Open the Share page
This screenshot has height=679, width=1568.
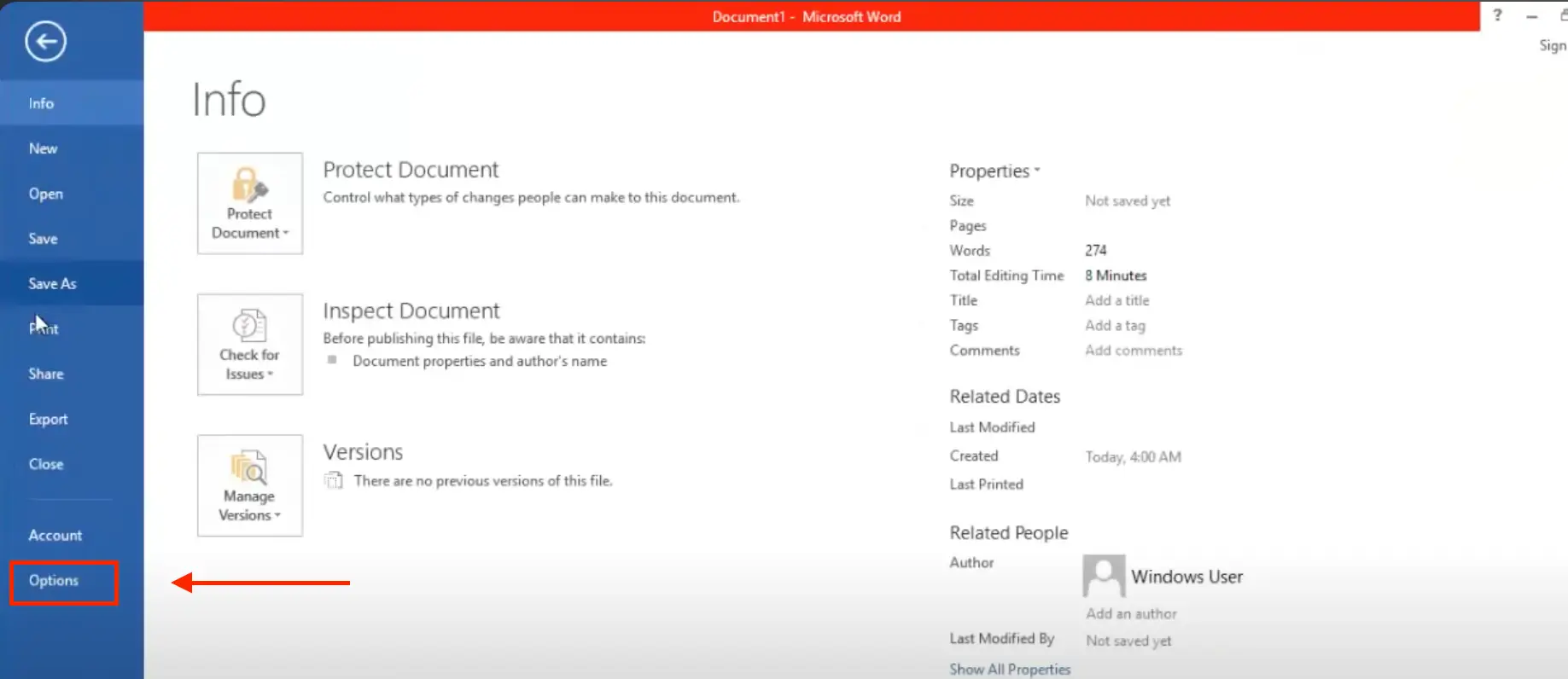tap(72, 374)
